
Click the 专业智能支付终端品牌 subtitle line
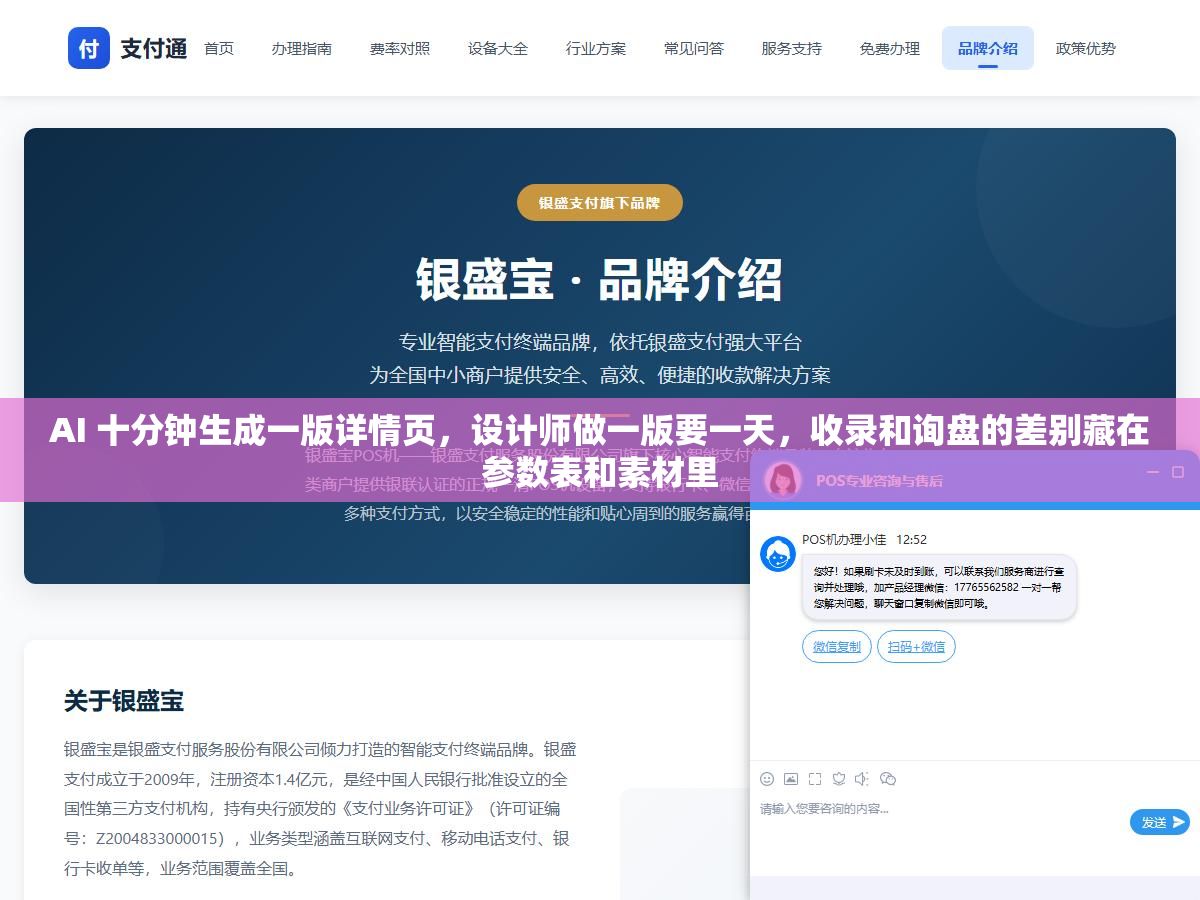click(600, 342)
